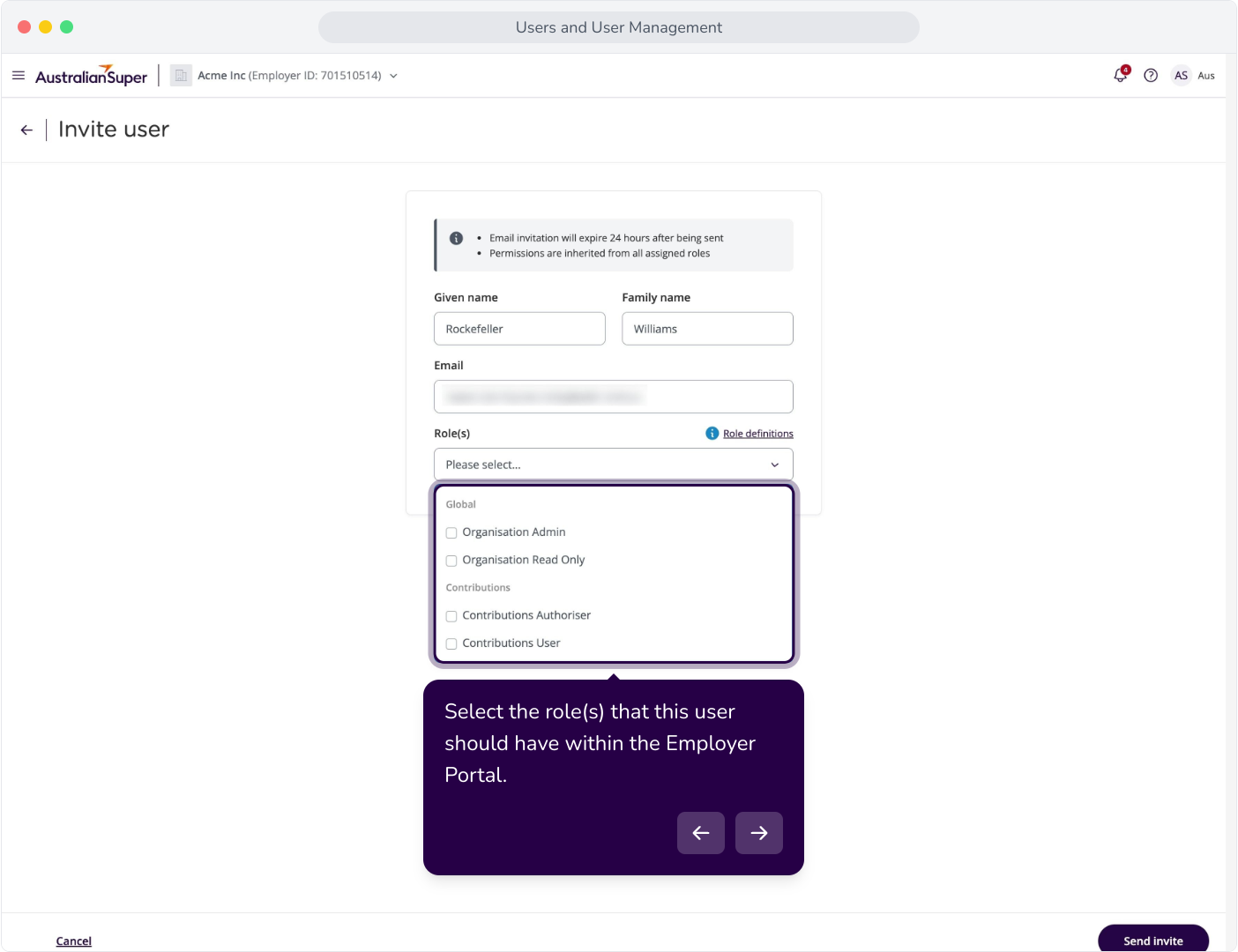This screenshot has width=1238, height=952.
Task: Go back using arrow beside Invite user
Action: pyautogui.click(x=26, y=130)
